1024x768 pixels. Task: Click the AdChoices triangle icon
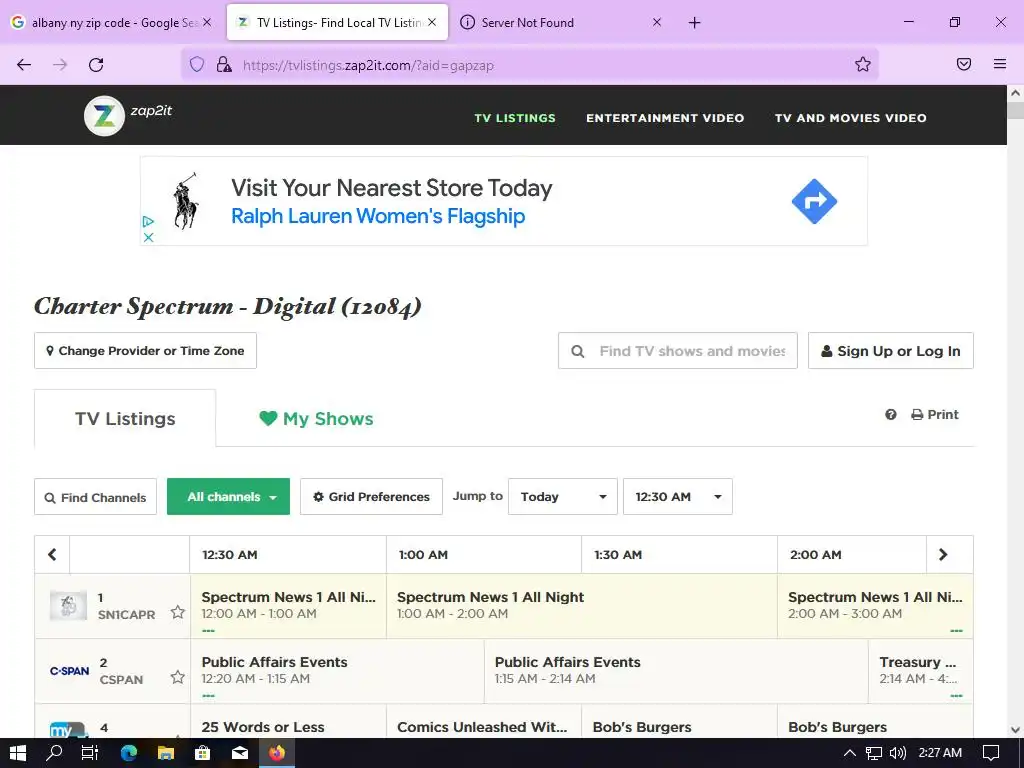click(148, 222)
